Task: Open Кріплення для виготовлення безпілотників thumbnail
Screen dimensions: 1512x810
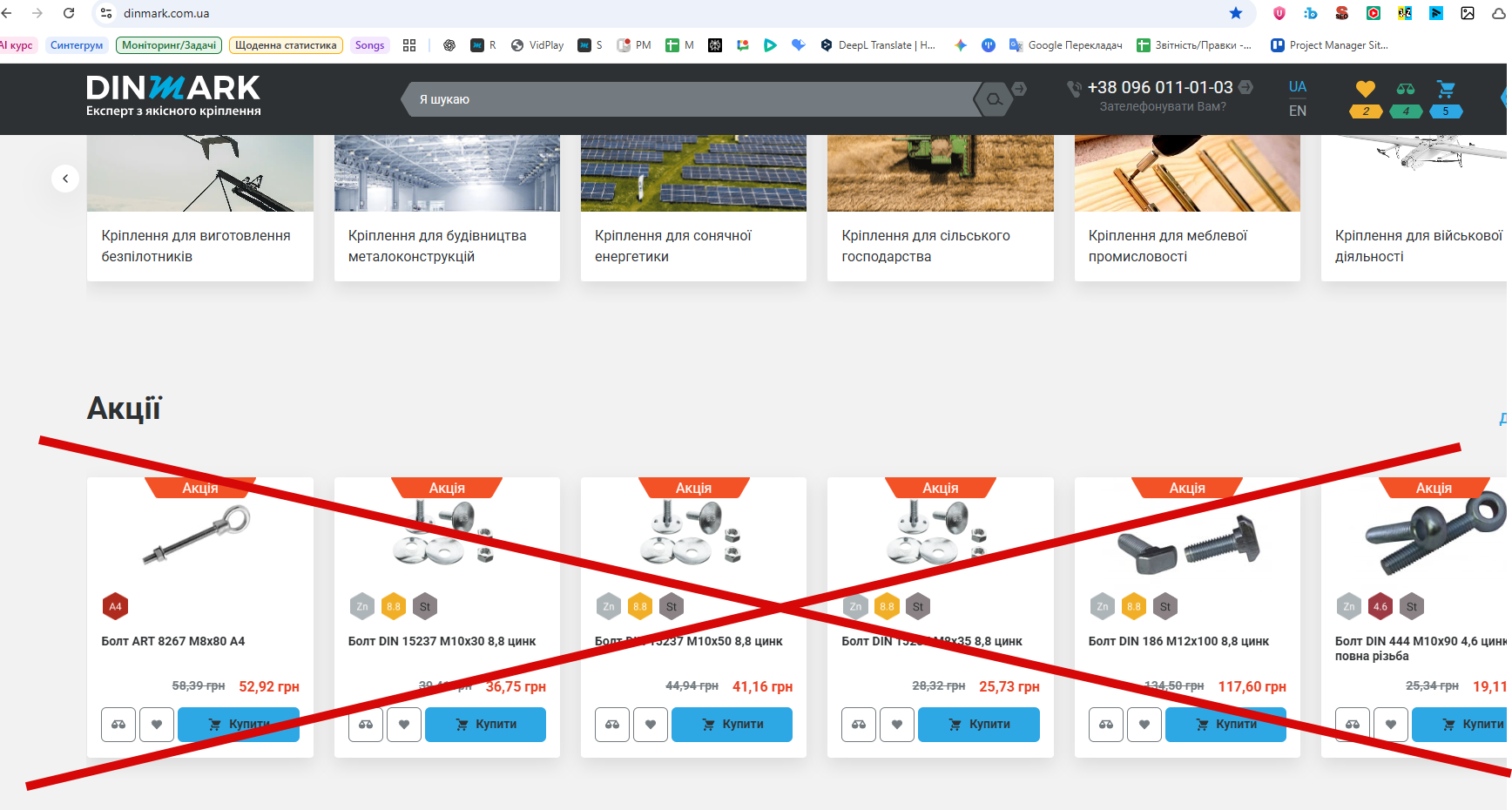Action: pyautogui.click(x=200, y=173)
